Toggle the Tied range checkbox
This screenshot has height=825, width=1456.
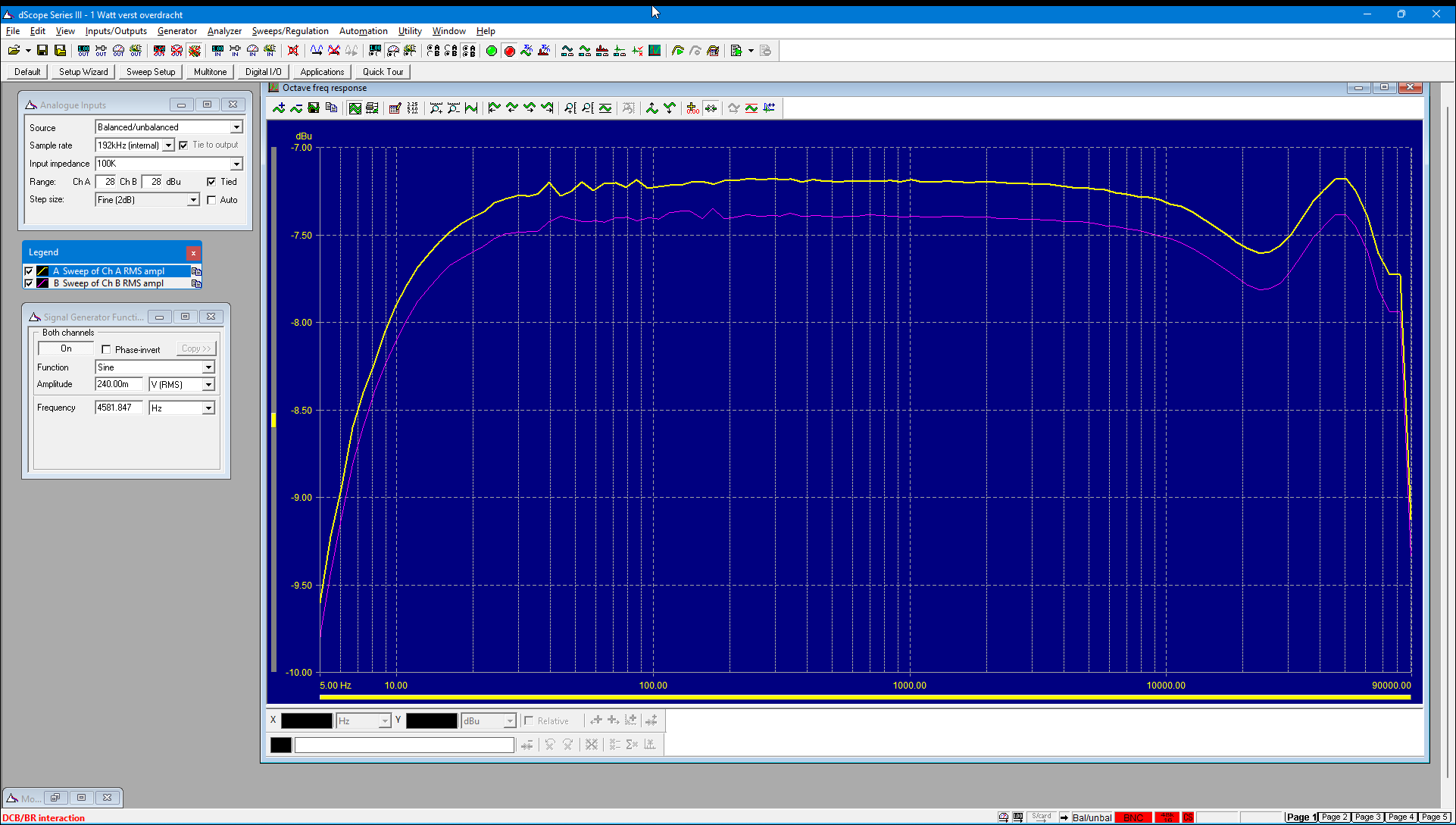pyautogui.click(x=211, y=182)
